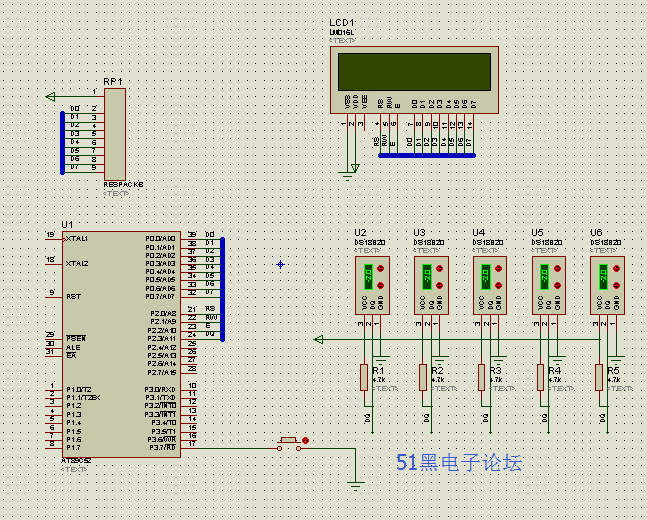Click the increase temperature button on U2 sensor
647x520 pixels.
coord(381,268)
